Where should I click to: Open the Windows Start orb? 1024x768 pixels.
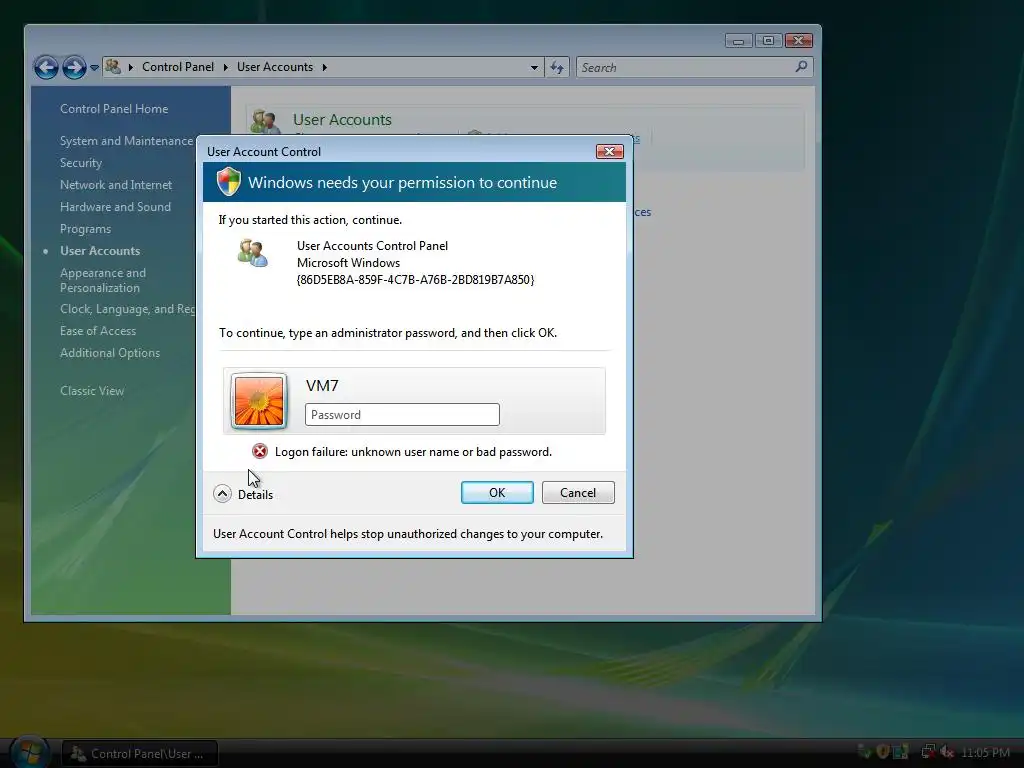pyautogui.click(x=30, y=752)
